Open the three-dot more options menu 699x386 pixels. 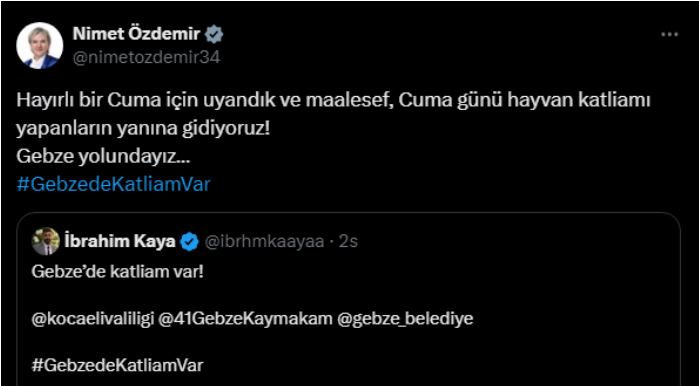(669, 35)
